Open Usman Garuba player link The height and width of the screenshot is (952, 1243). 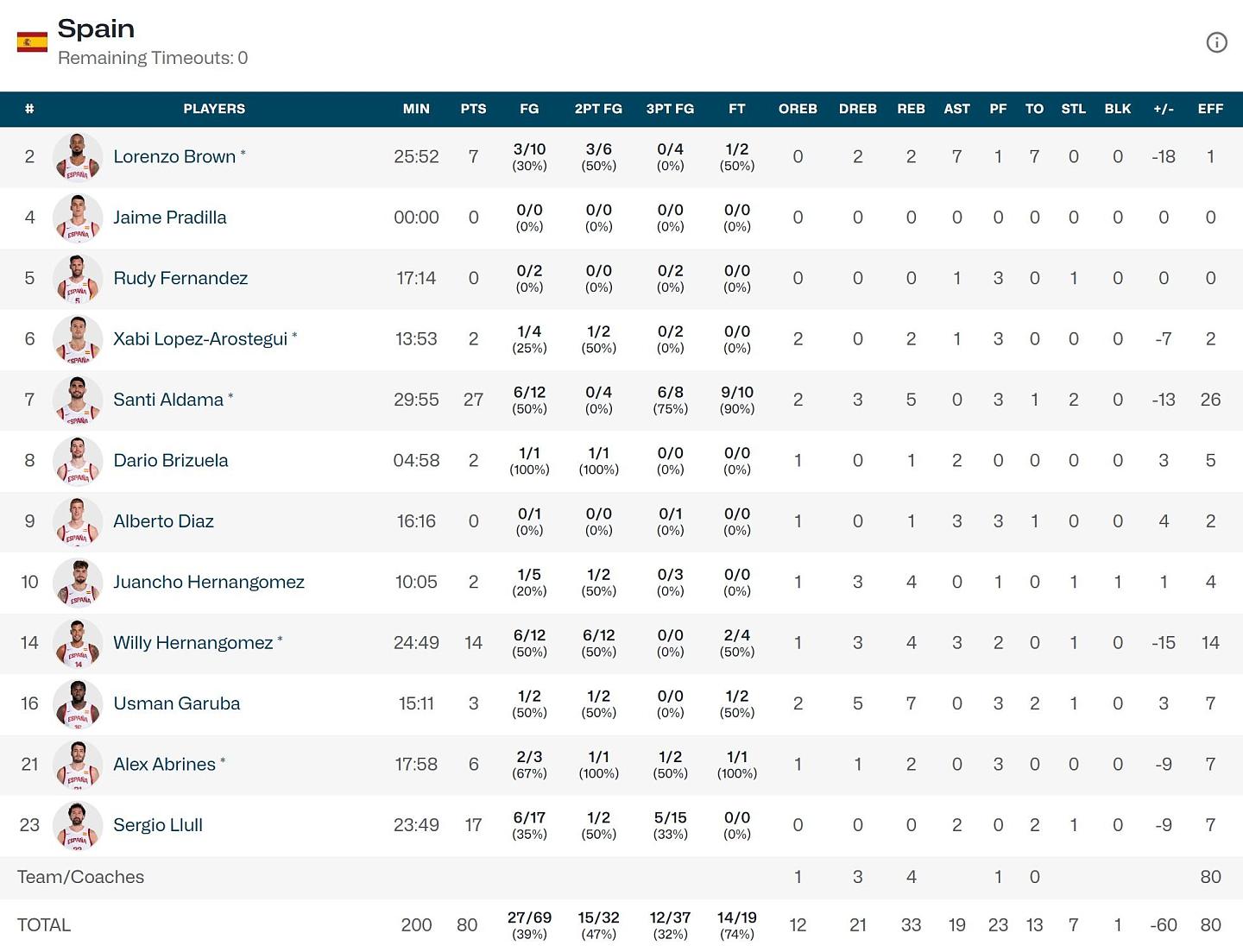(177, 703)
